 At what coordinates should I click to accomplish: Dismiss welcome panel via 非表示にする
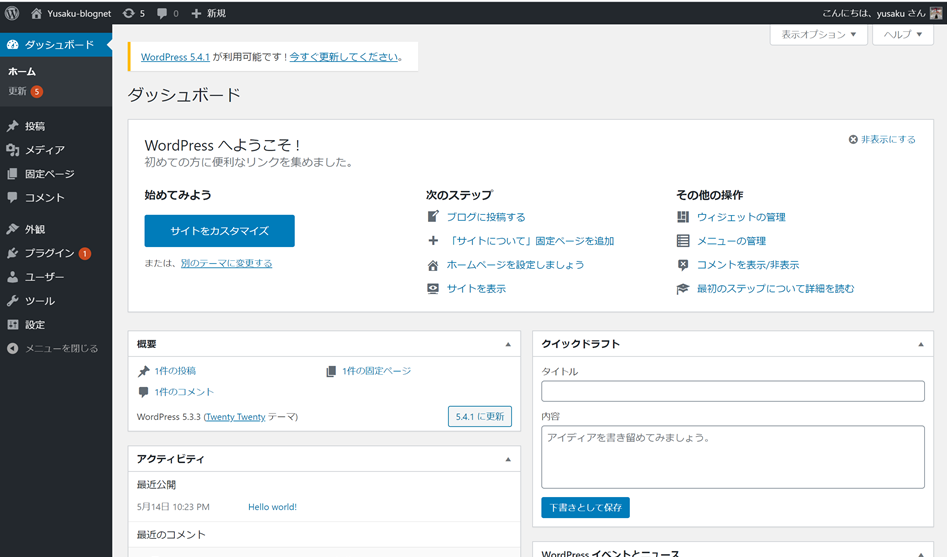click(x=882, y=140)
